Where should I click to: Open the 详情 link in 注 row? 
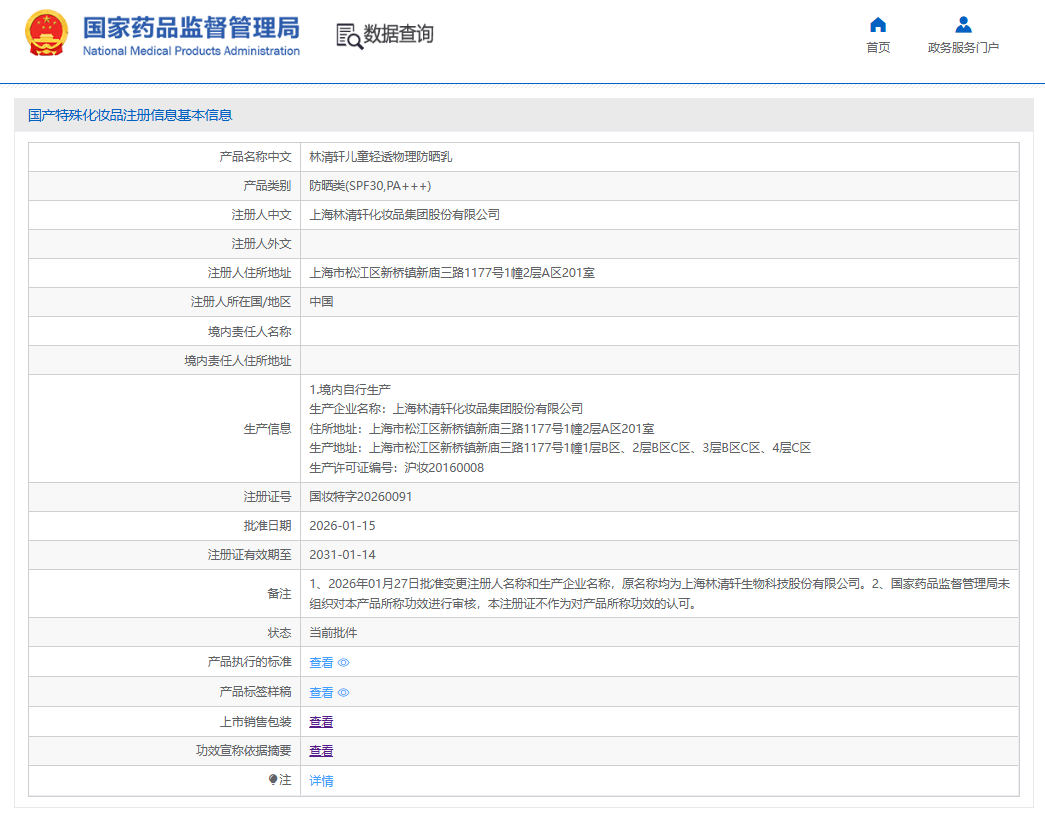point(321,781)
